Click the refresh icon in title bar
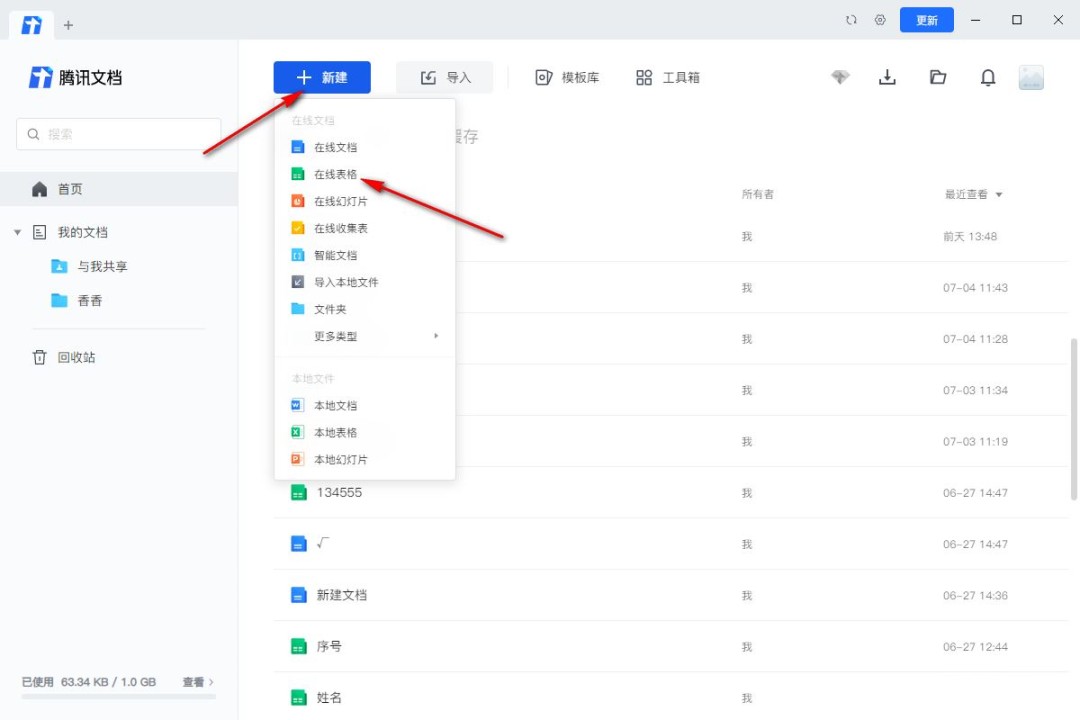Screen dimensions: 1080x720 (x=851, y=20)
